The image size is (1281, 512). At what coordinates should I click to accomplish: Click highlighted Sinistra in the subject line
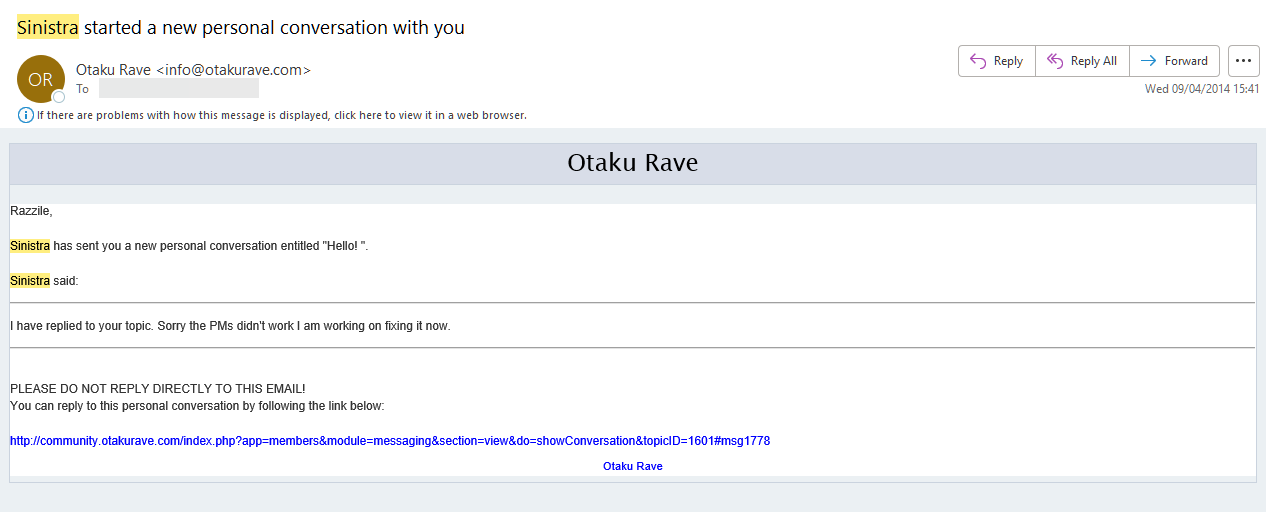[47, 28]
